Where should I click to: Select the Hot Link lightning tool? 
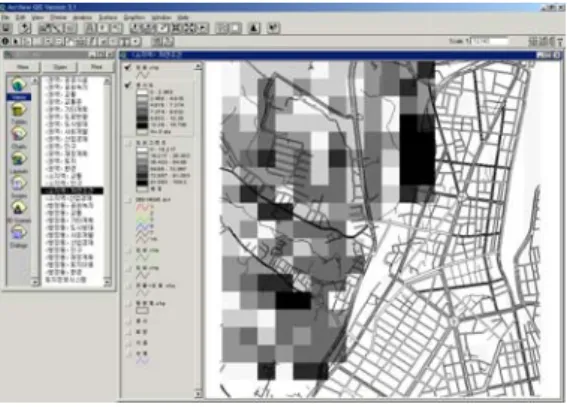[93, 42]
